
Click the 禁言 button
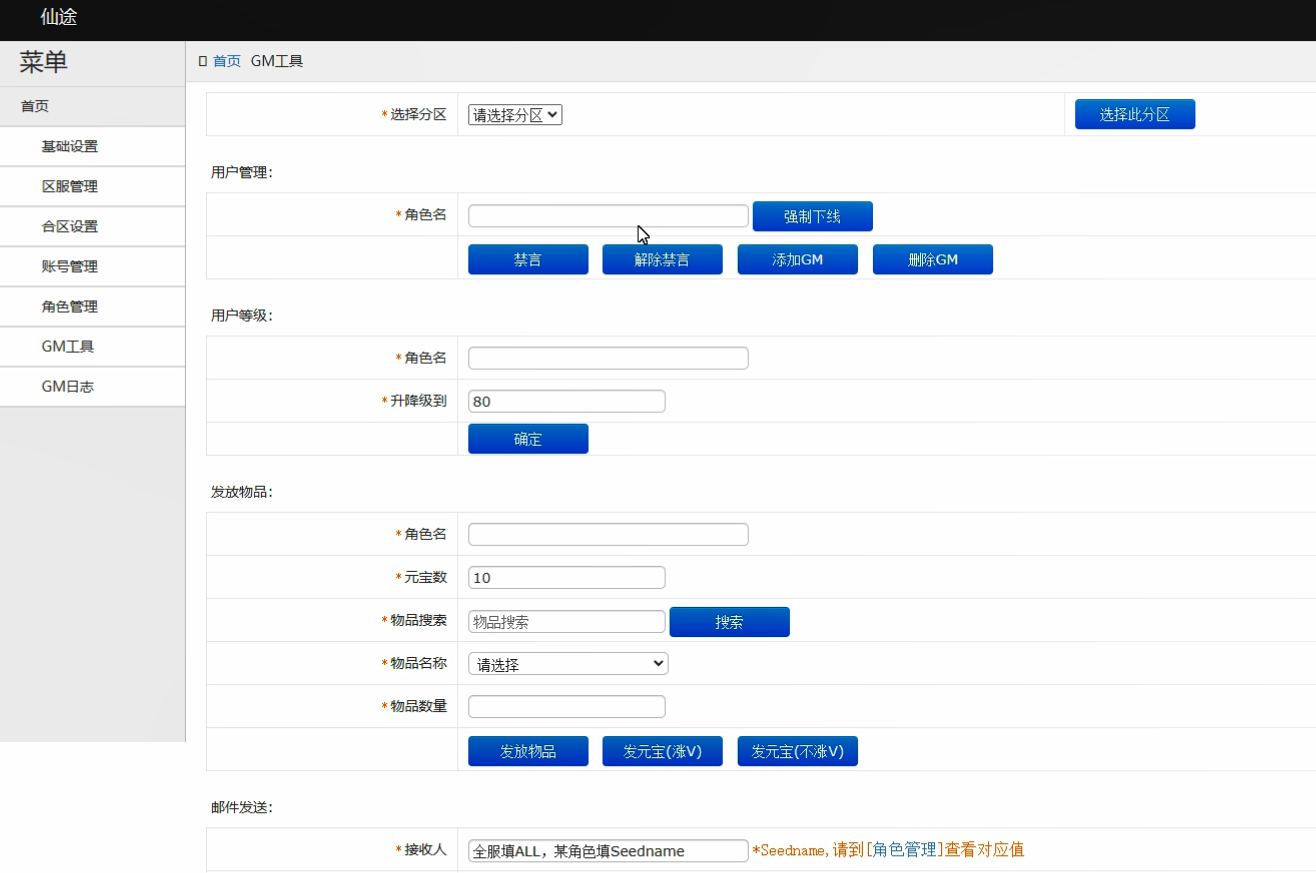click(x=528, y=260)
